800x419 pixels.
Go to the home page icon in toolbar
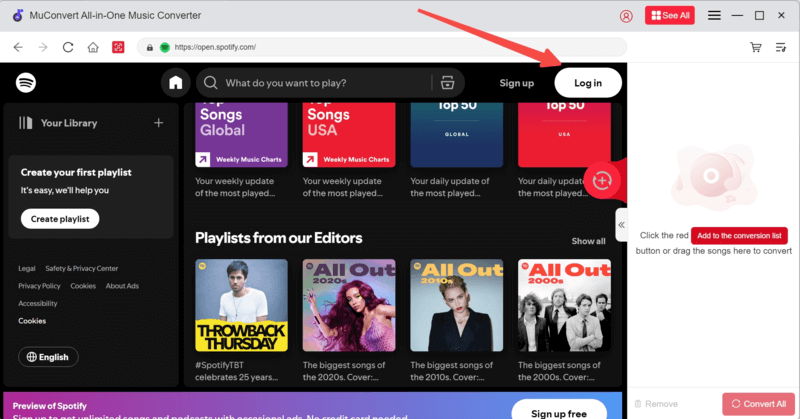tap(93, 47)
